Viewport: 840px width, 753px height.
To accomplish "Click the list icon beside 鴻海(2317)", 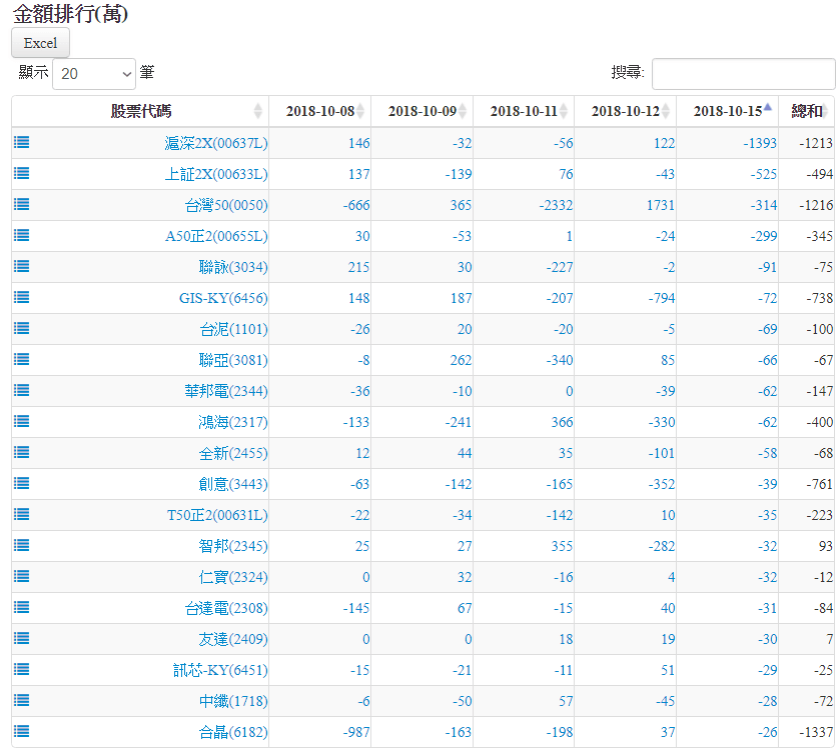I will pyautogui.click(x=21, y=422).
